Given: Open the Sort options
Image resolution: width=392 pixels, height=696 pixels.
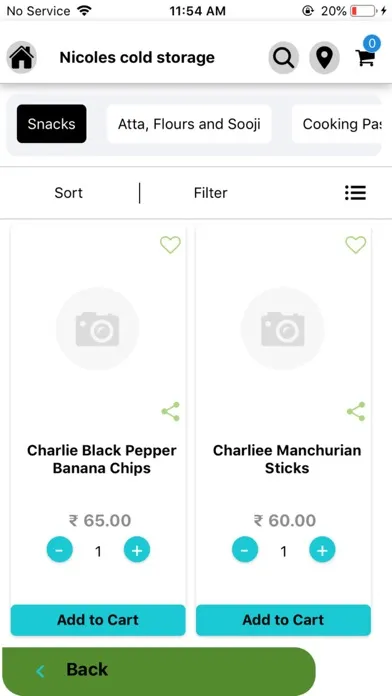Looking at the screenshot, I should [68, 193].
